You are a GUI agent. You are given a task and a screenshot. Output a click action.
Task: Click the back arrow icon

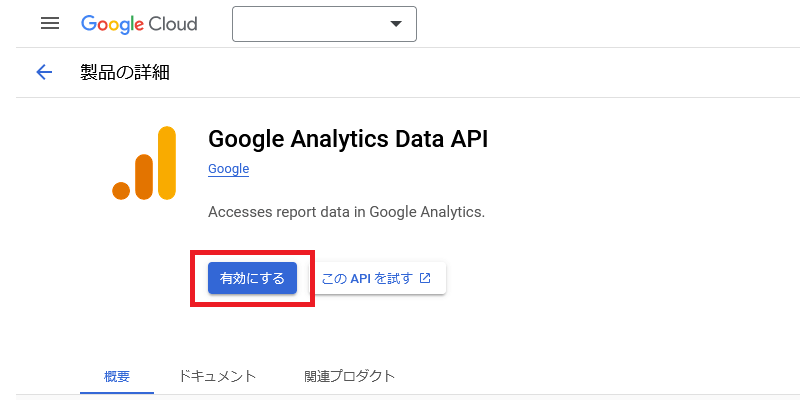click(43, 72)
